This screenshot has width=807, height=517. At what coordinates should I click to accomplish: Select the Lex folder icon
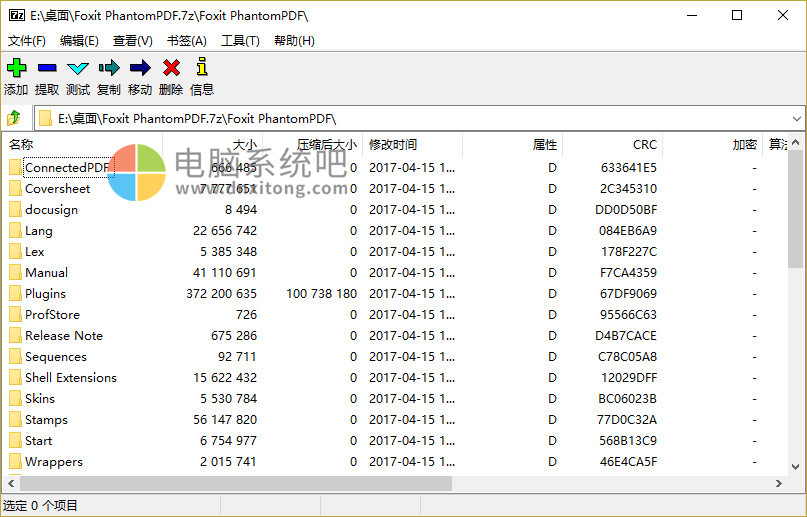click(15, 252)
